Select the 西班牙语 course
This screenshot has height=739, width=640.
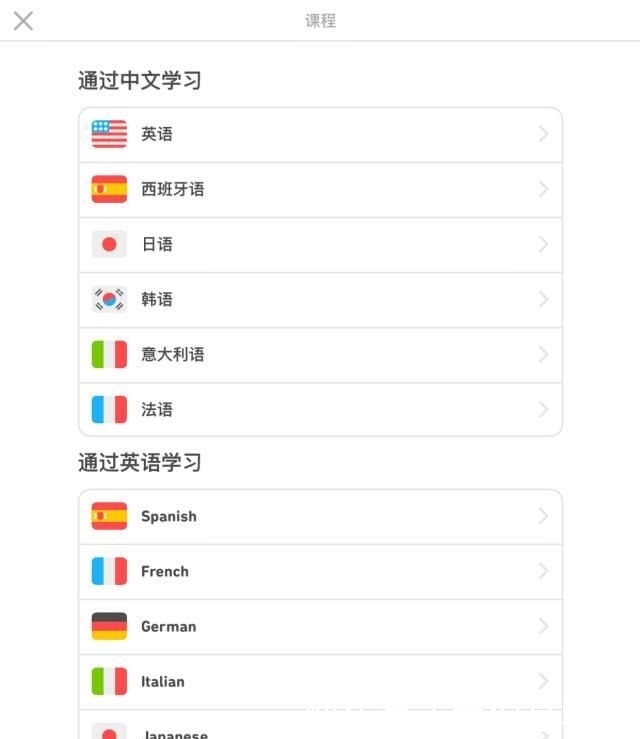click(x=172, y=189)
